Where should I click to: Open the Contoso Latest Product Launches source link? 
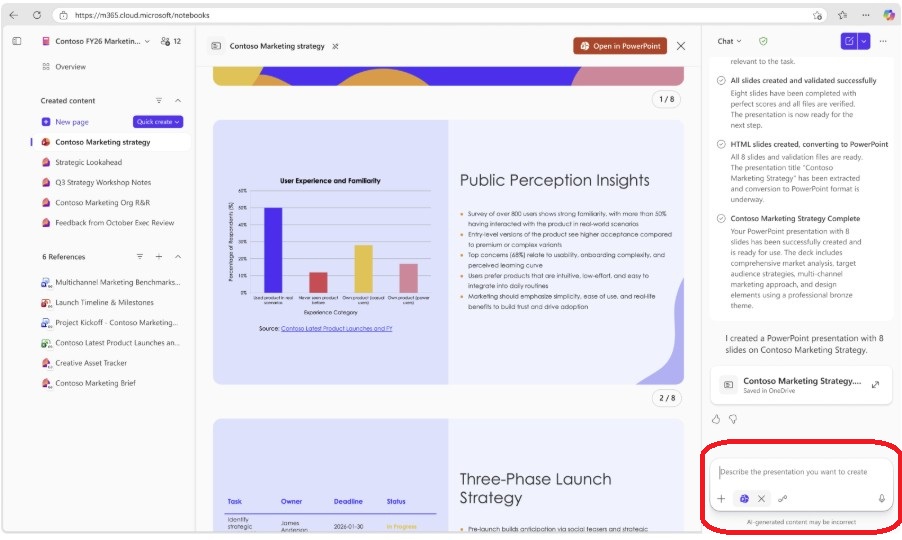coord(337,328)
